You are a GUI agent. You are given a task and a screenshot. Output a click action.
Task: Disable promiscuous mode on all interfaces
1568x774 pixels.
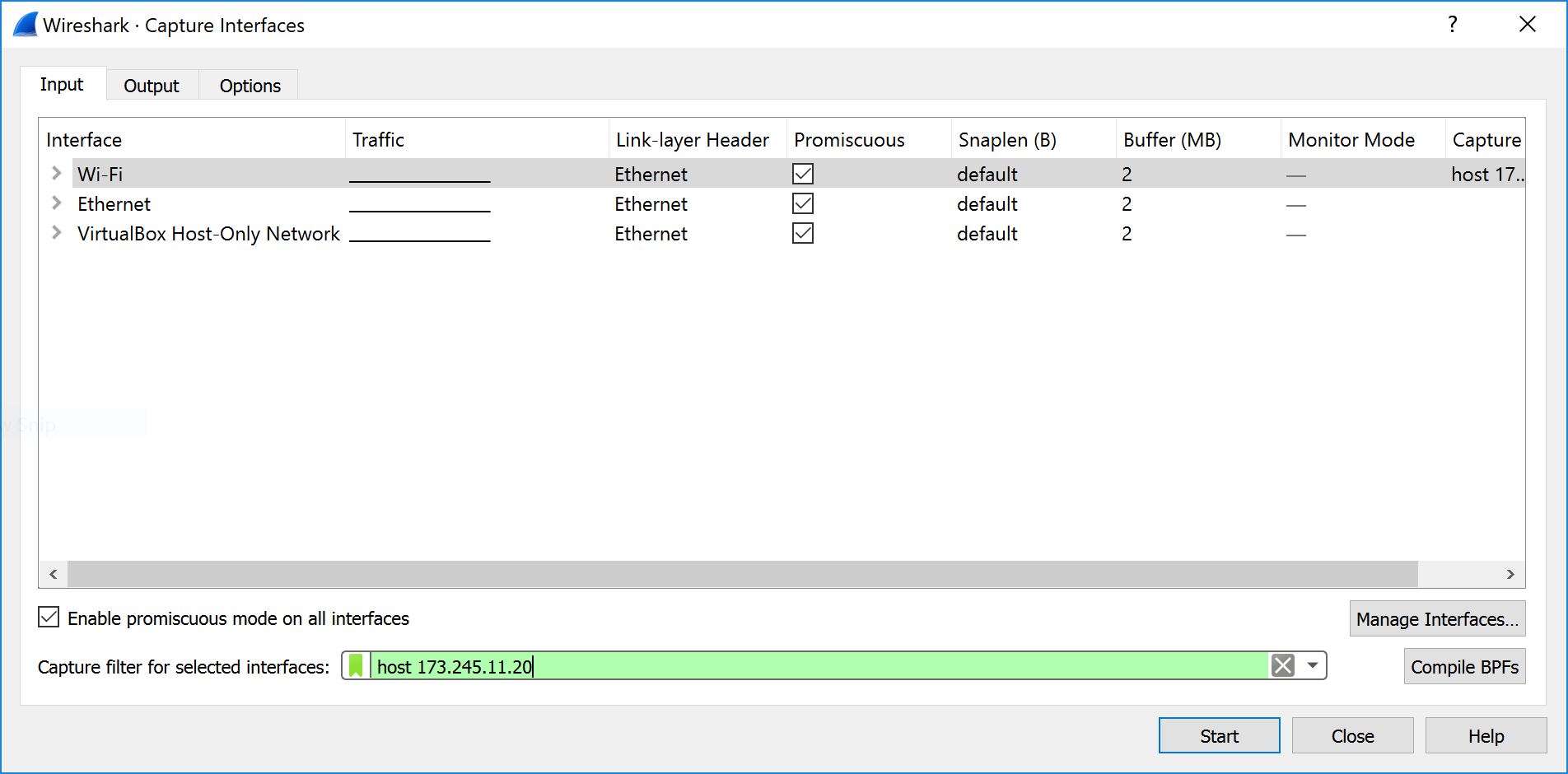tap(49, 618)
